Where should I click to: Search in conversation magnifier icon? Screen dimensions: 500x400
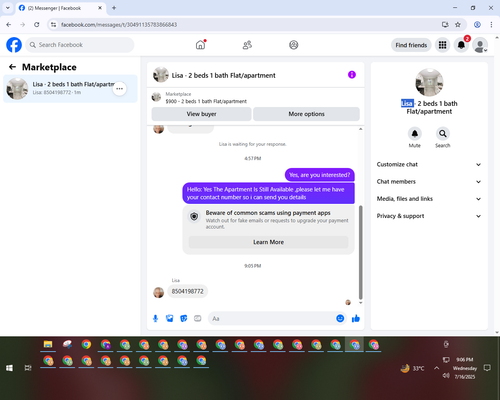(x=443, y=134)
